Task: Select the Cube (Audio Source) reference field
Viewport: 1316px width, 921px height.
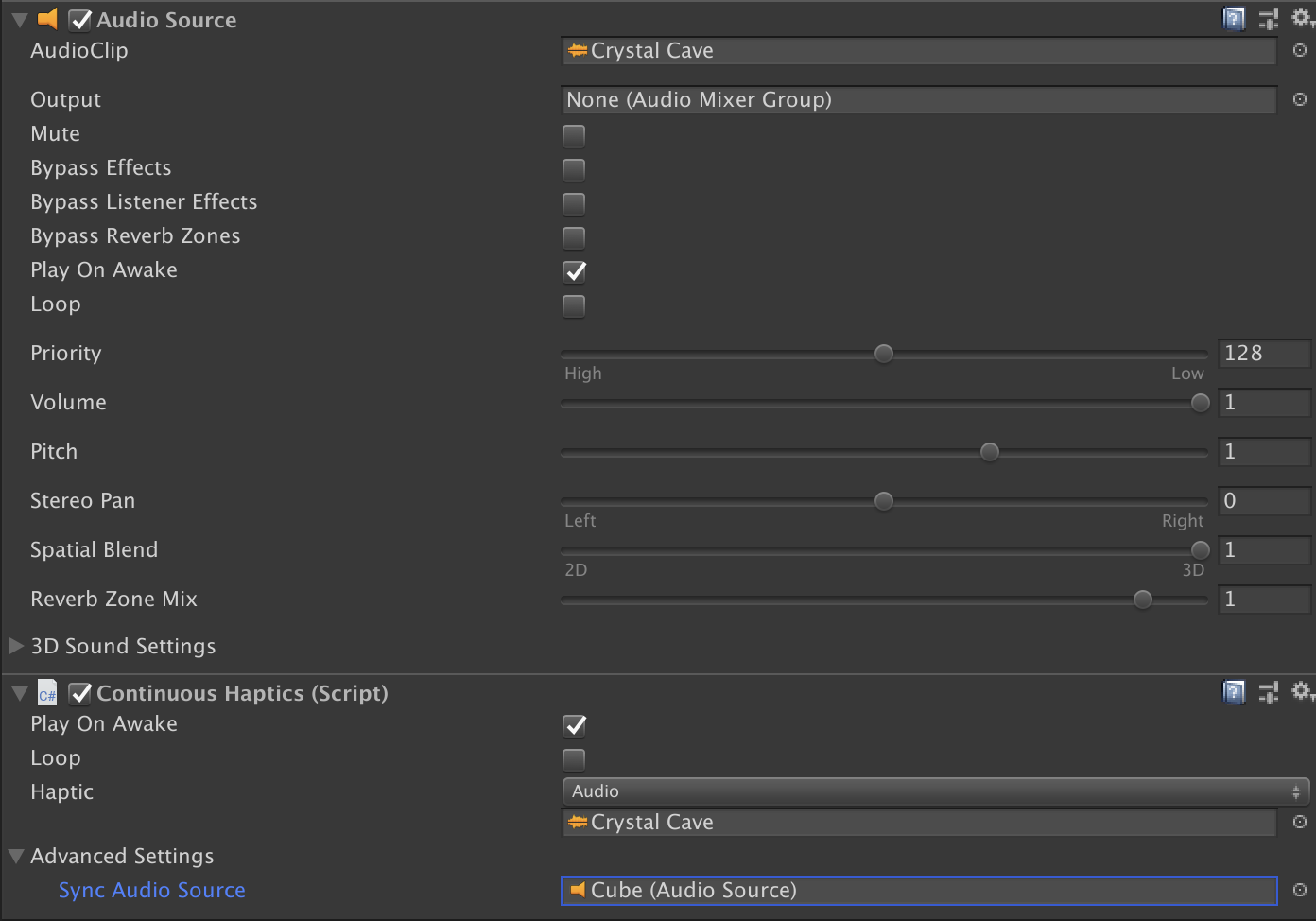Action: tap(917, 890)
